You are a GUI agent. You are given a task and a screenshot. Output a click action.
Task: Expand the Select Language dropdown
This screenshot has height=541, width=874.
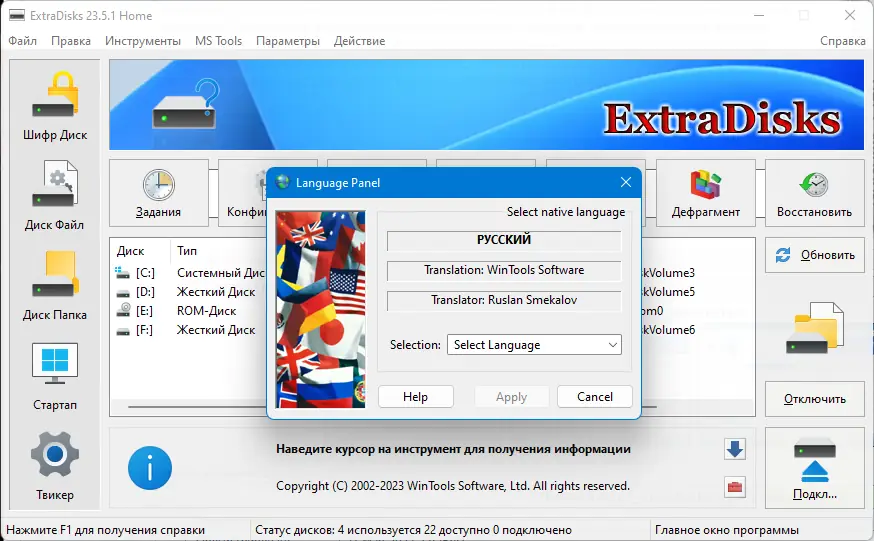(534, 345)
